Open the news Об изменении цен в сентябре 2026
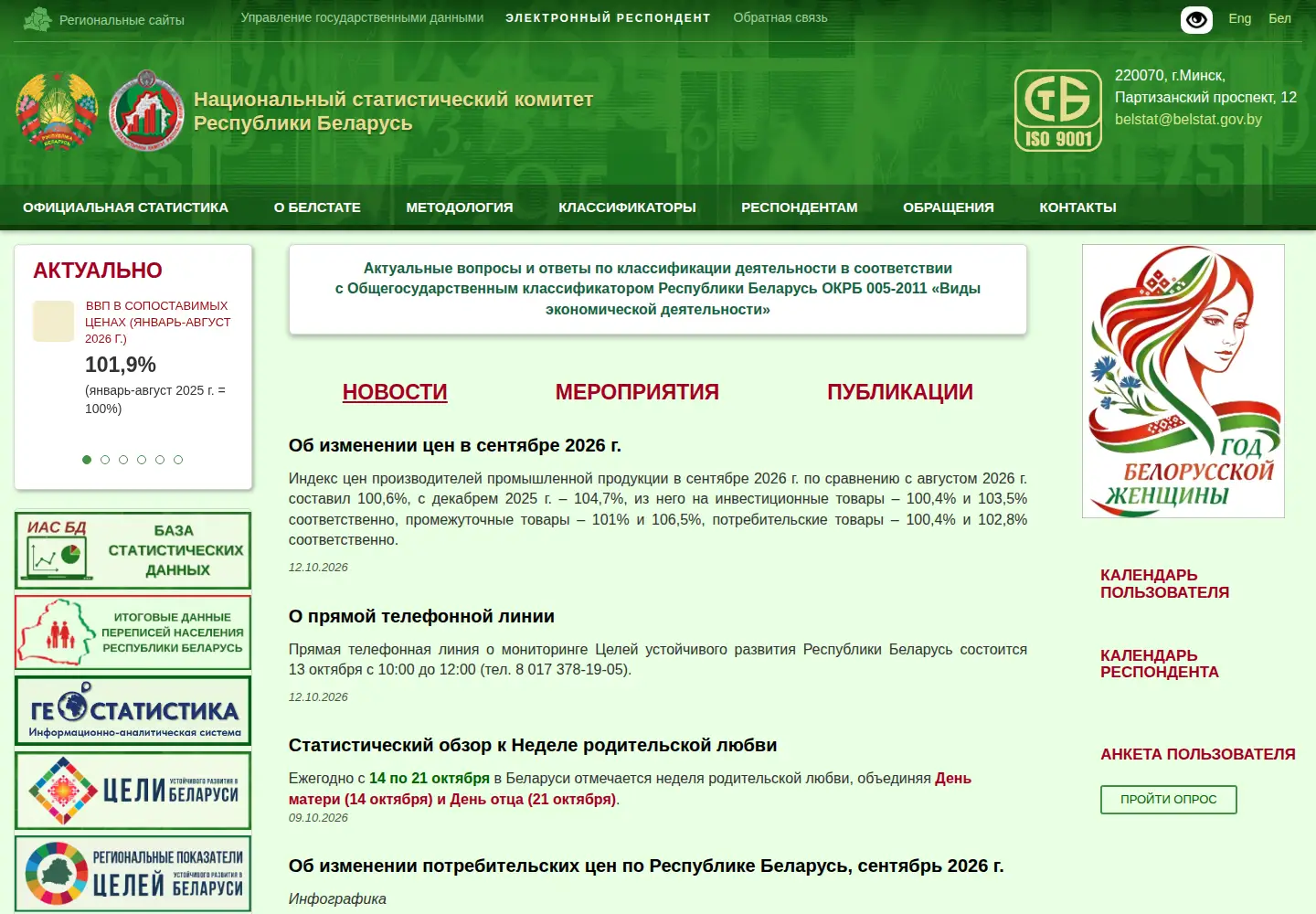Image resolution: width=1316 pixels, height=914 pixels. [455, 445]
